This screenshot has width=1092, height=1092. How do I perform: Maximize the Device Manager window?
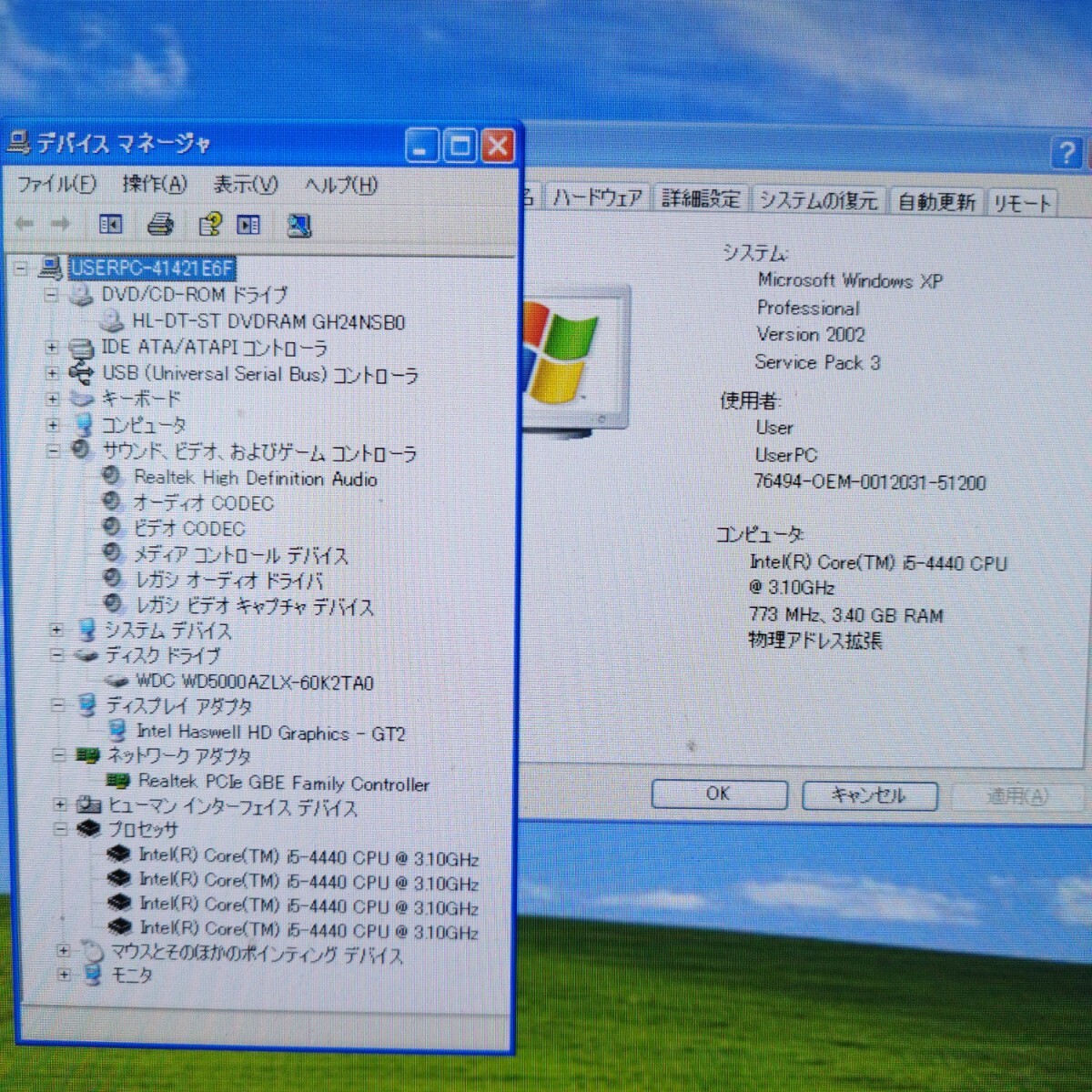pos(460,146)
